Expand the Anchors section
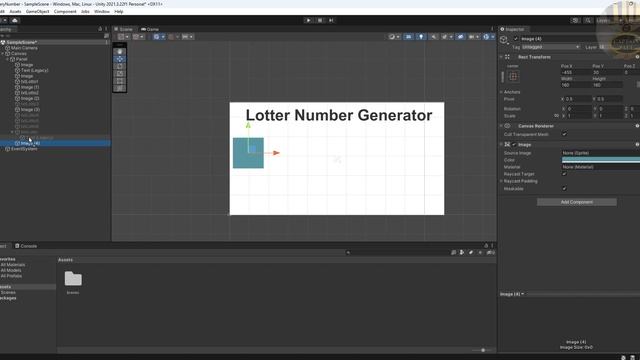 tap(501, 92)
